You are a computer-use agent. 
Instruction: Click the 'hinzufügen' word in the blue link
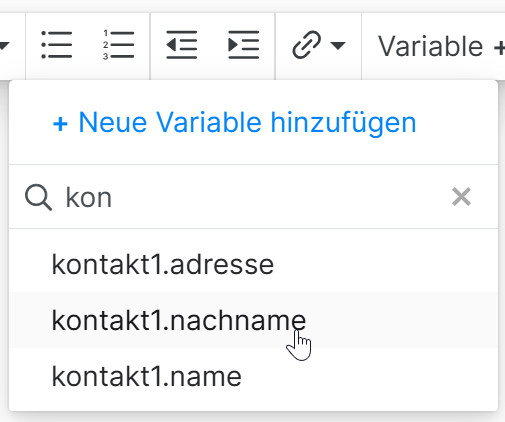click(x=343, y=123)
